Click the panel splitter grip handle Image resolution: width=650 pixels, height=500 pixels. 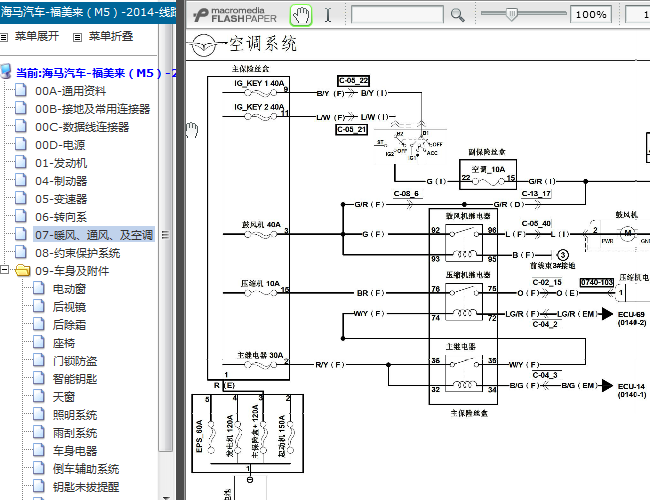coord(165,235)
